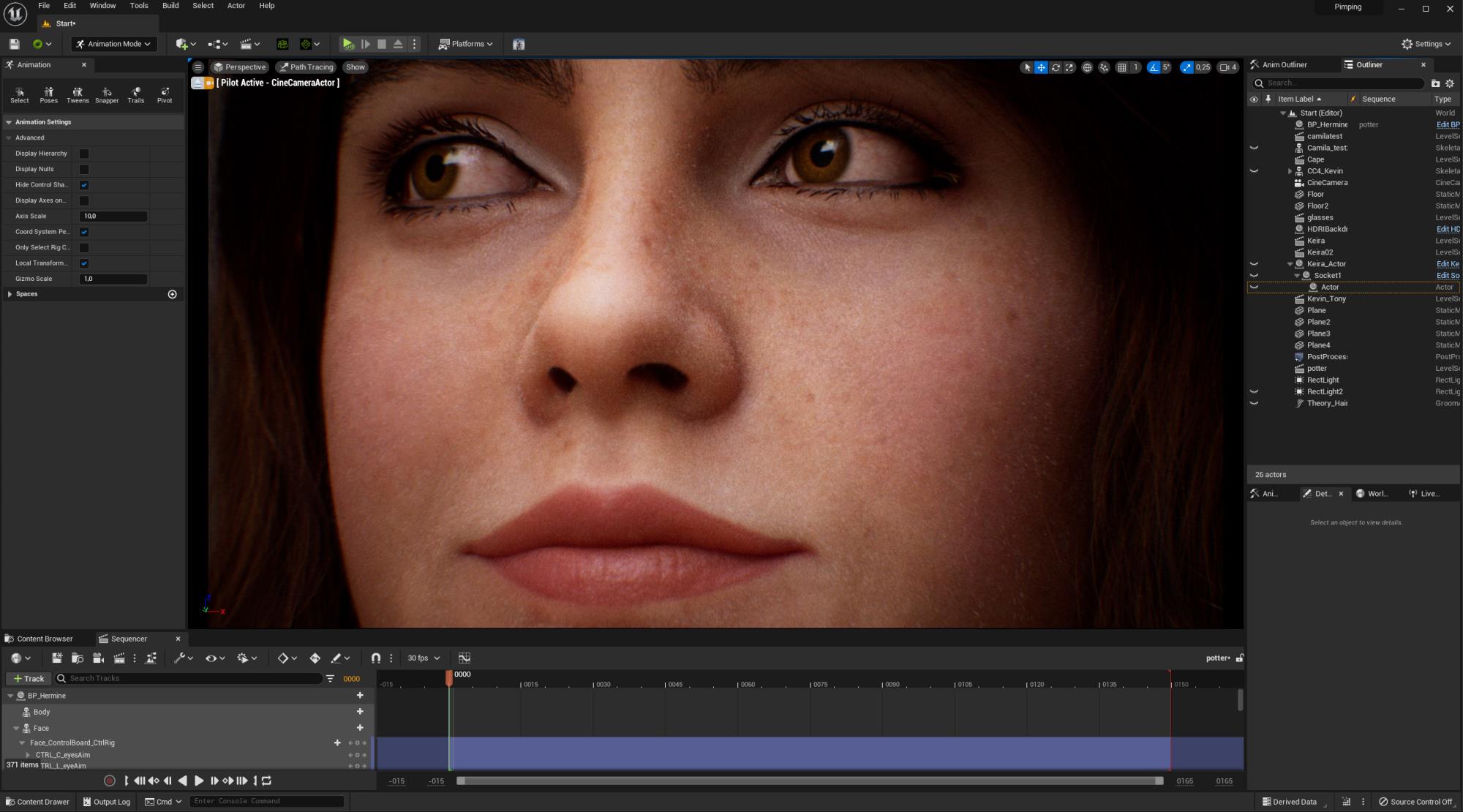Click Sequencer record button

point(110,781)
